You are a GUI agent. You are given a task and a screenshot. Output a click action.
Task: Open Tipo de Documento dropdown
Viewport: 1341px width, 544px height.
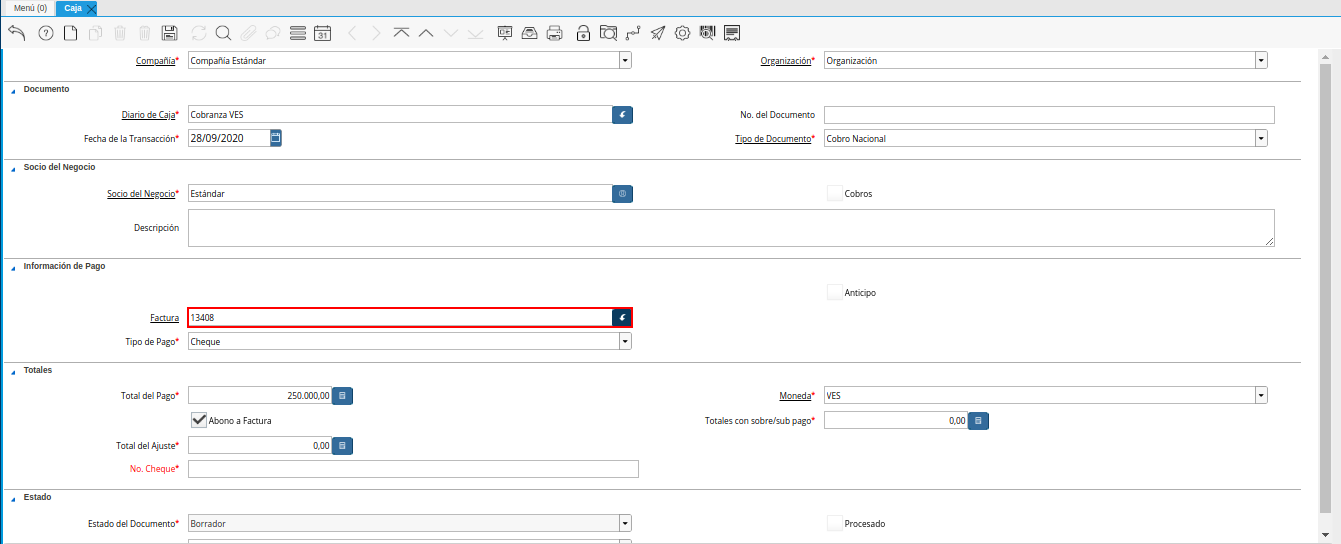(1261, 138)
